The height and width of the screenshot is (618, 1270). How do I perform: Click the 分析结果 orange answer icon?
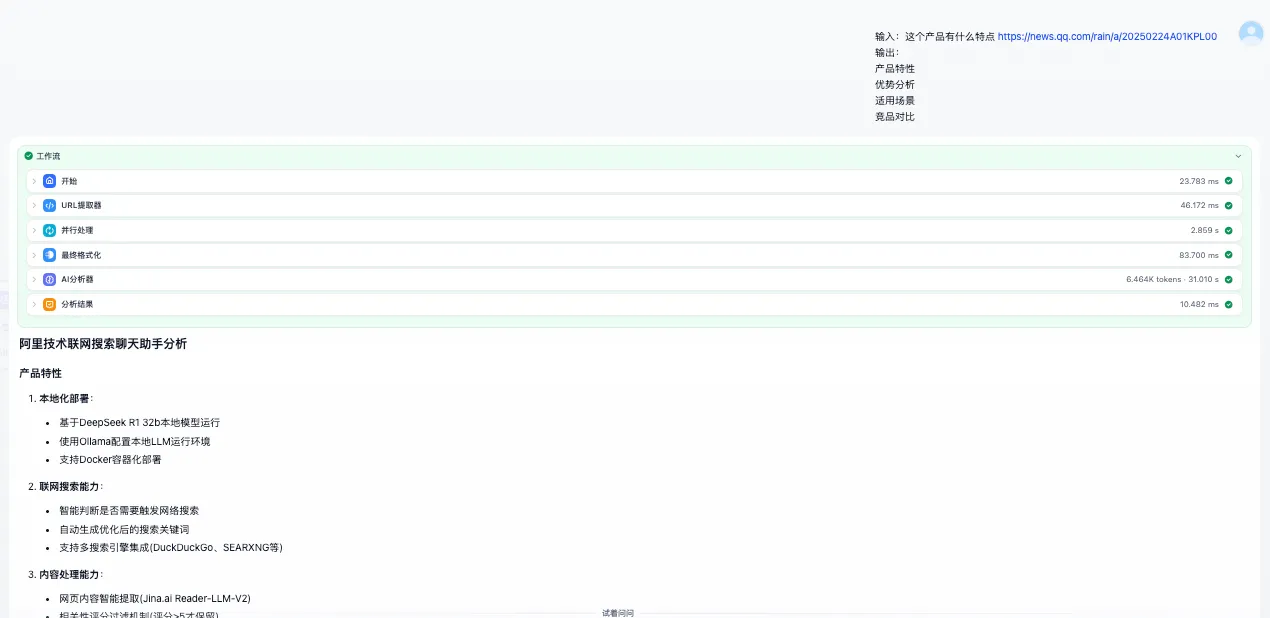[x=49, y=304]
